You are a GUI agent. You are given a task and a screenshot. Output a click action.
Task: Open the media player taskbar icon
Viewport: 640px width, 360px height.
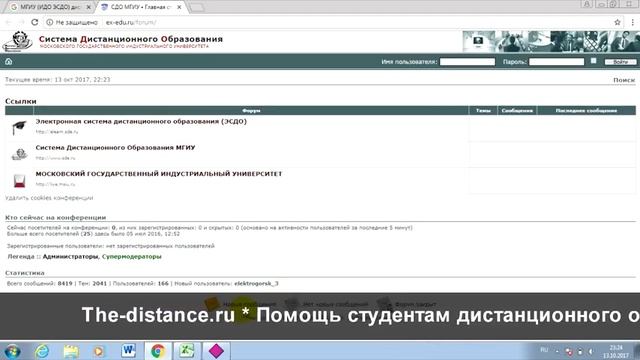coord(99,351)
